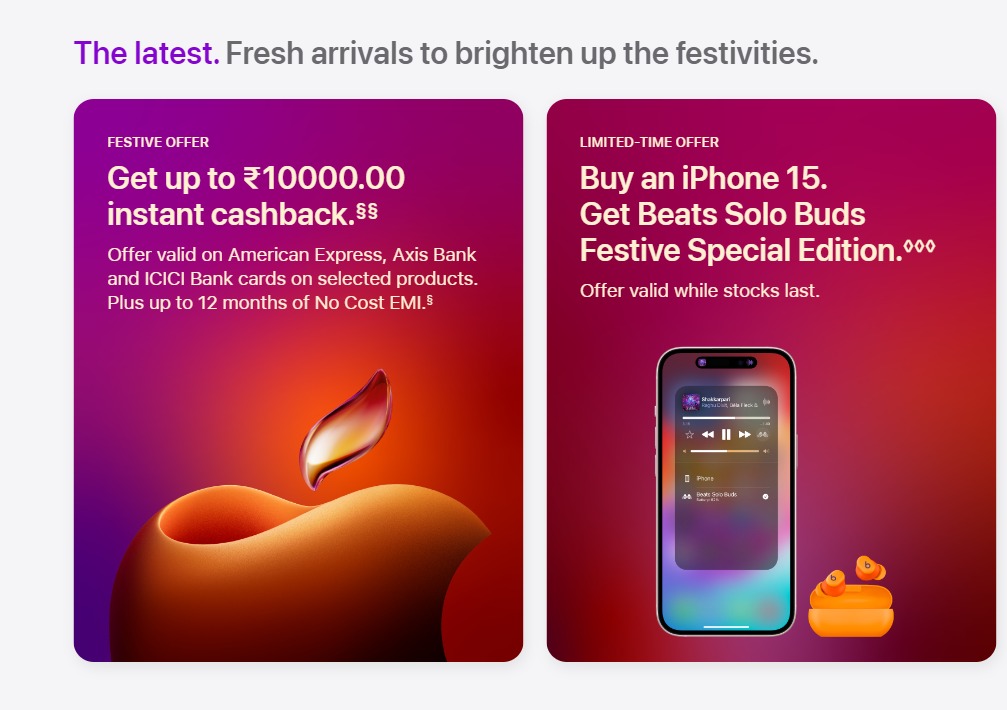Click the volume slider on the iPhone screen
This screenshot has width=1007, height=710.
(725, 451)
